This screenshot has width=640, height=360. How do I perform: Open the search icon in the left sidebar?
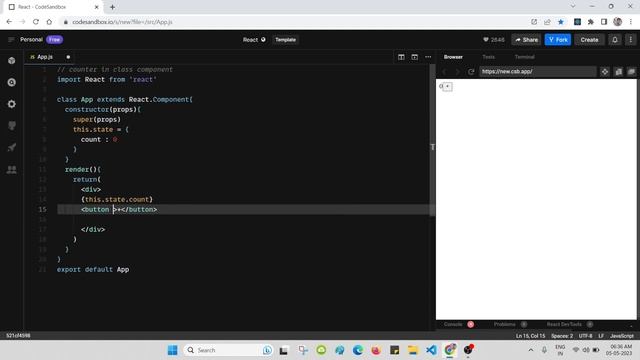tap(12, 82)
